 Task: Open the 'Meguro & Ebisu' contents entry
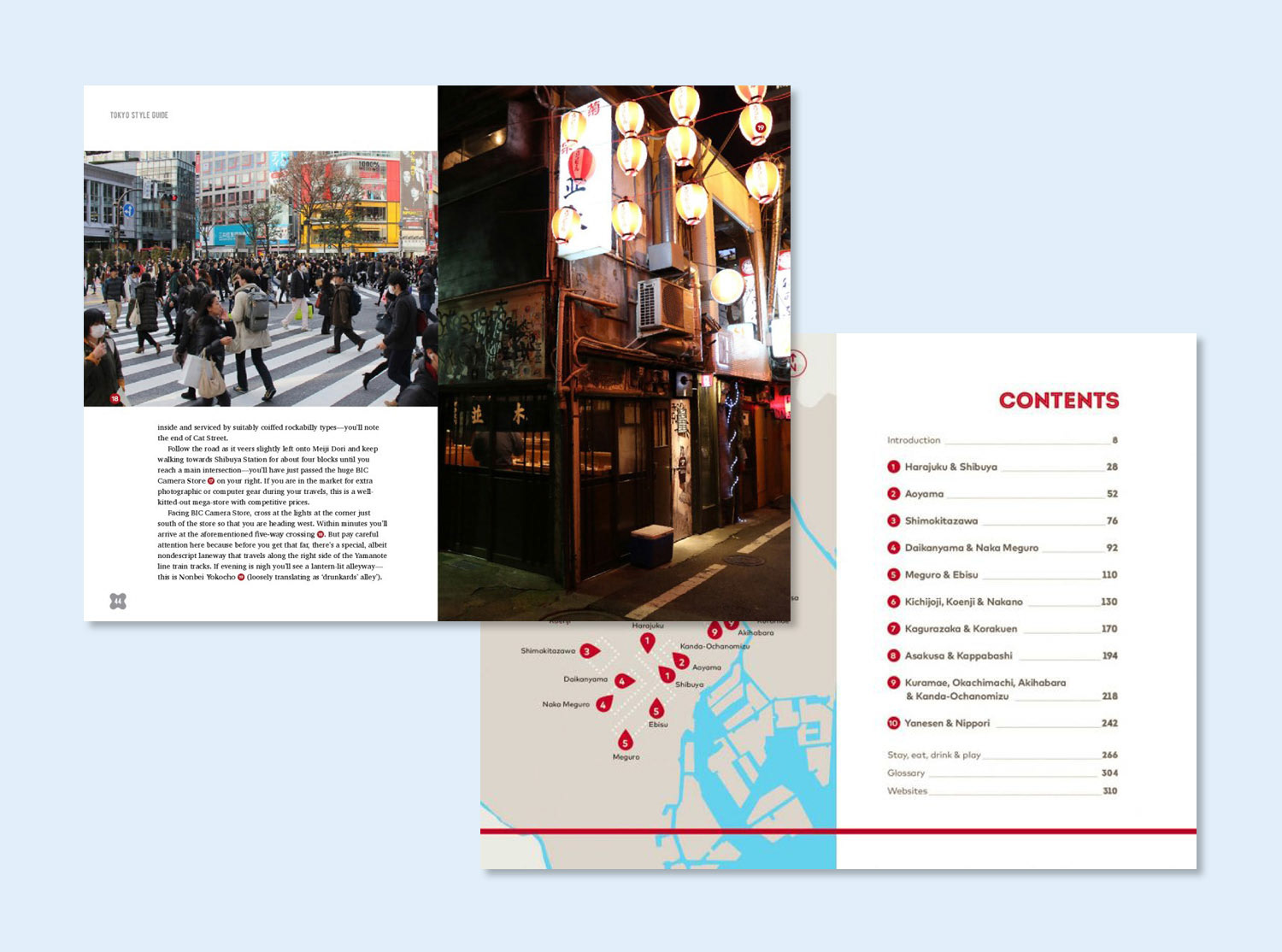point(1003,574)
